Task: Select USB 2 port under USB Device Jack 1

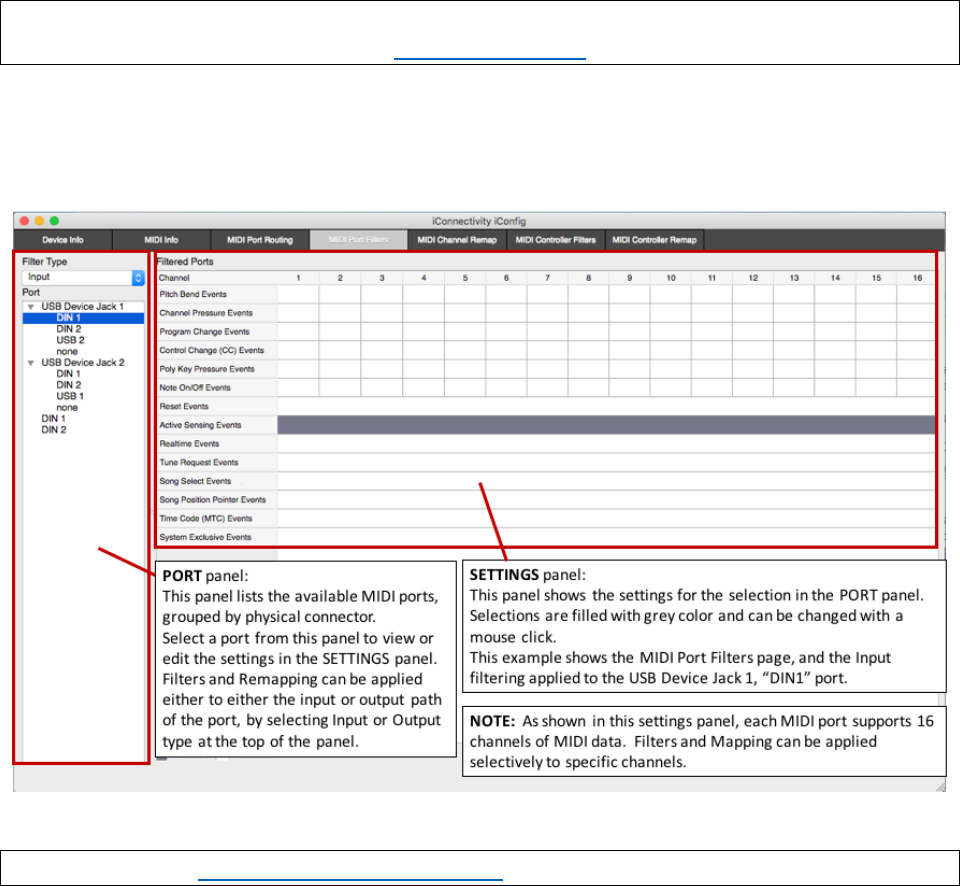Action: [69, 340]
